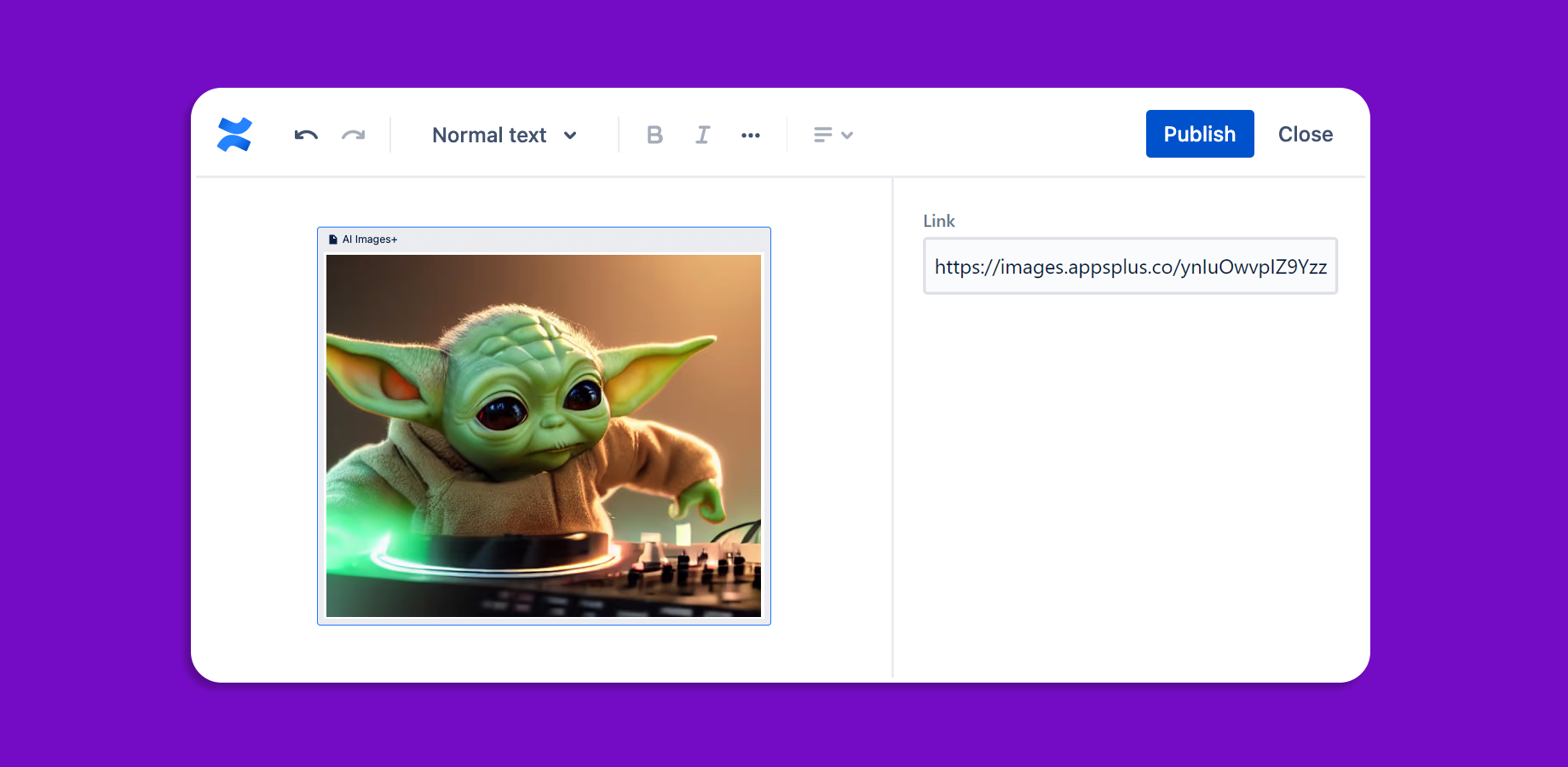The height and width of the screenshot is (767, 1568).
Task: Click the Confluence logo icon
Action: [234, 135]
